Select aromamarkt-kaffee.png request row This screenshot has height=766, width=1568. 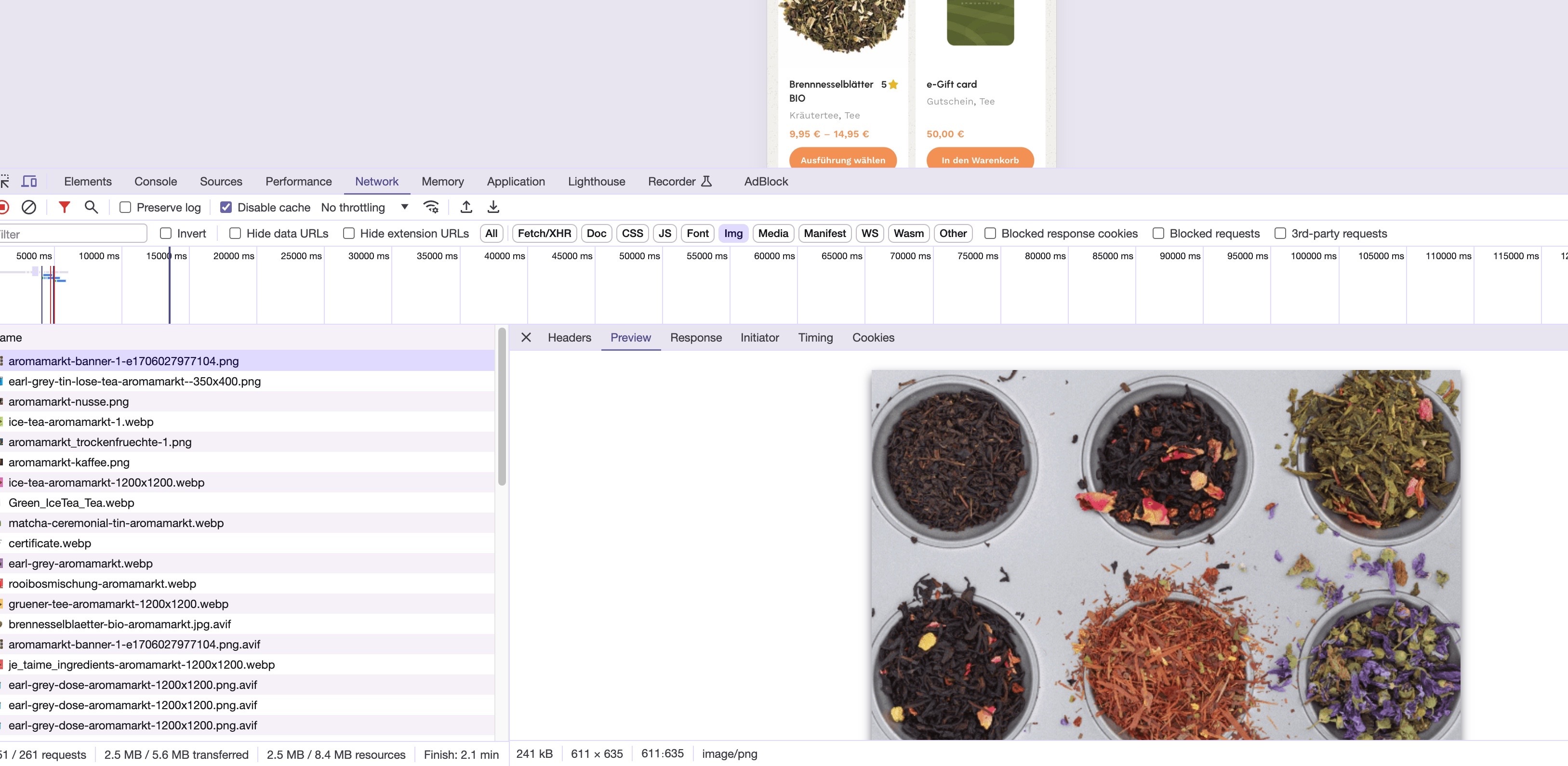[x=69, y=462]
